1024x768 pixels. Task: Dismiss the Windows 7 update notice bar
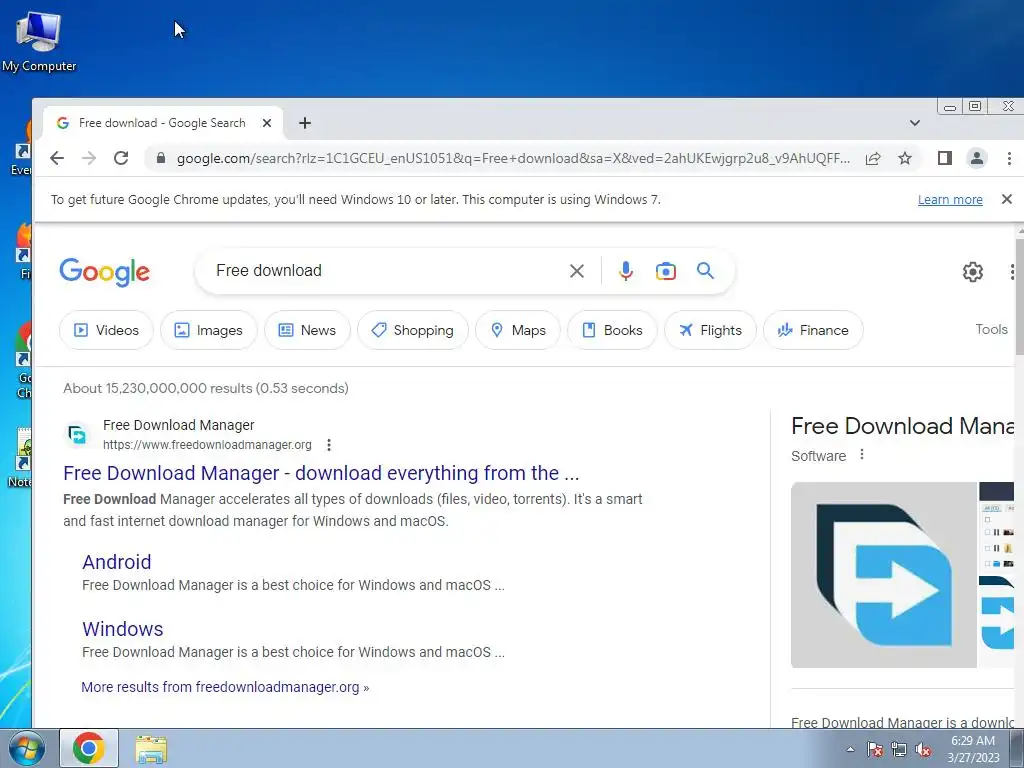click(1006, 199)
